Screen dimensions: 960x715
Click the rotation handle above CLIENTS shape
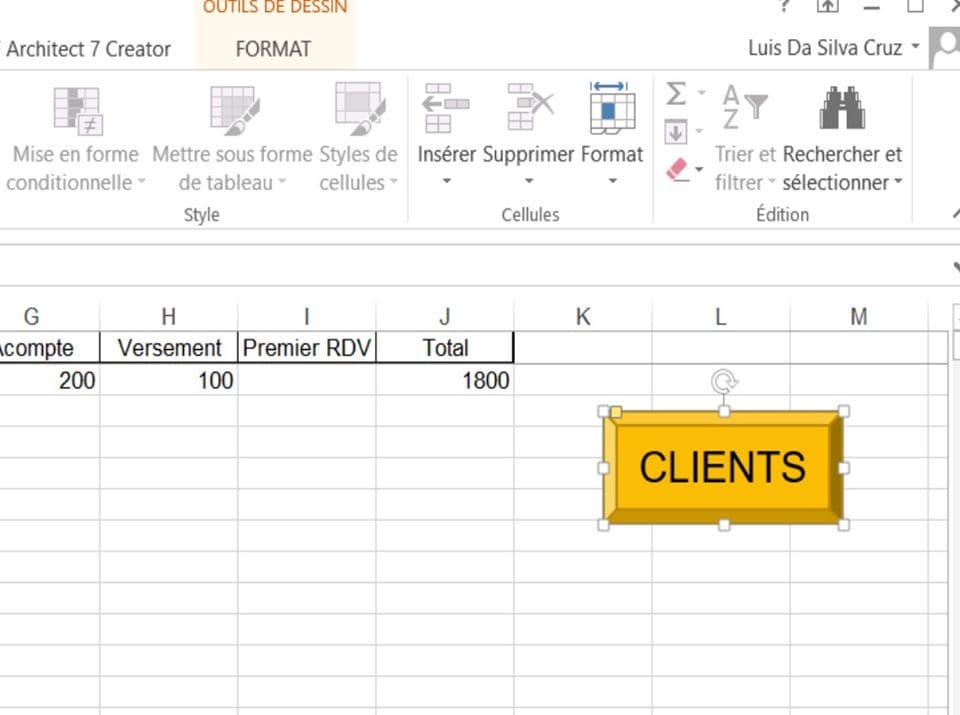tap(724, 381)
